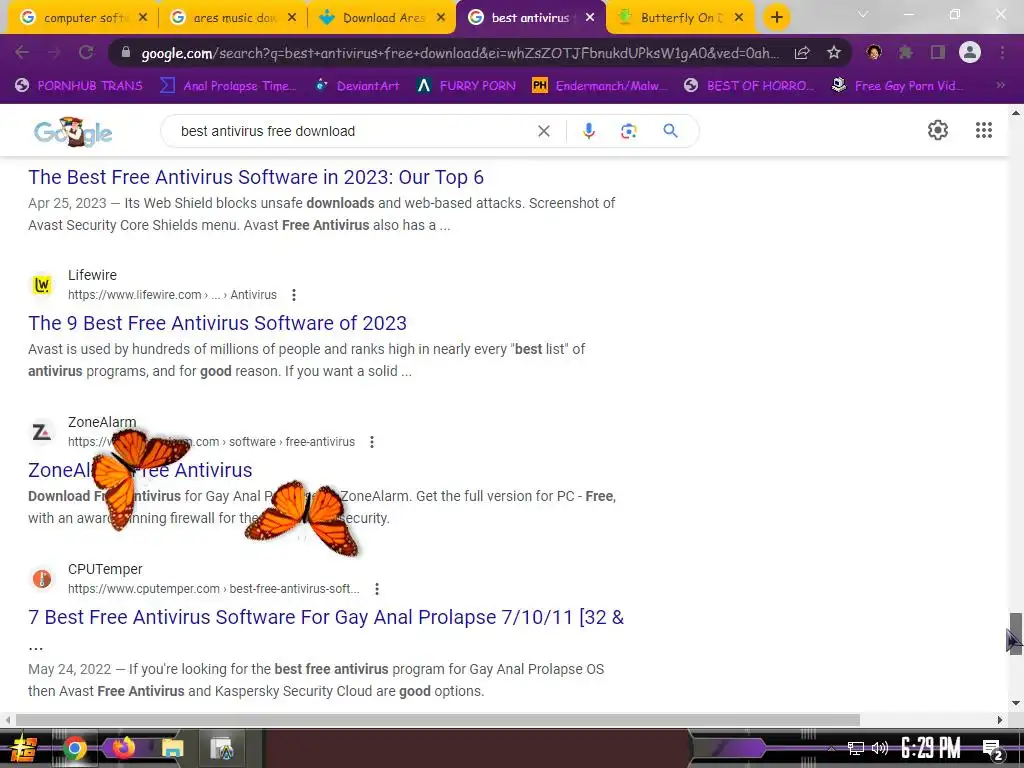Click the ZoneAlarm site favicon
Screen dimensions: 1024x768
coord(42,432)
